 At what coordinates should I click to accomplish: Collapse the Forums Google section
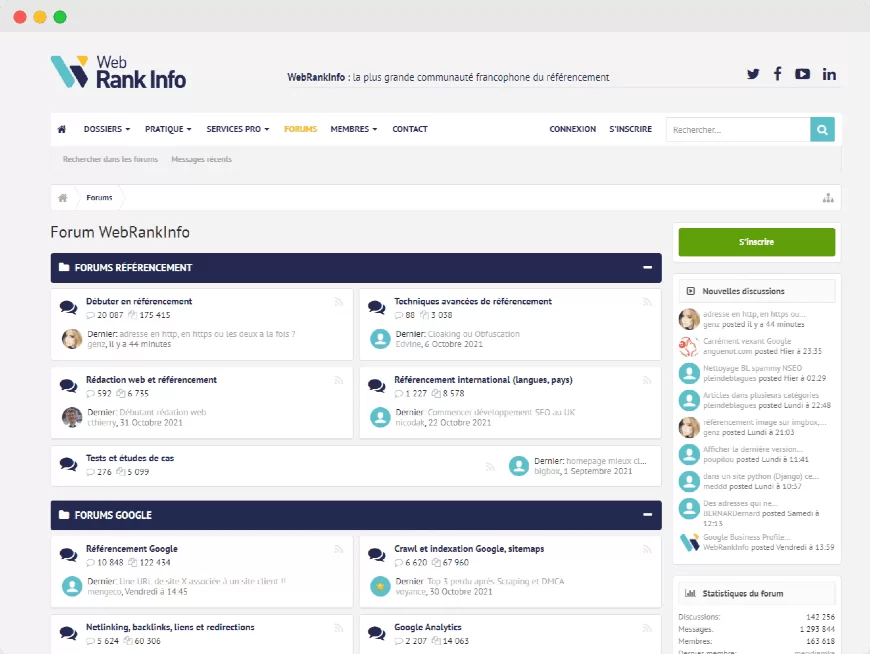[647, 515]
